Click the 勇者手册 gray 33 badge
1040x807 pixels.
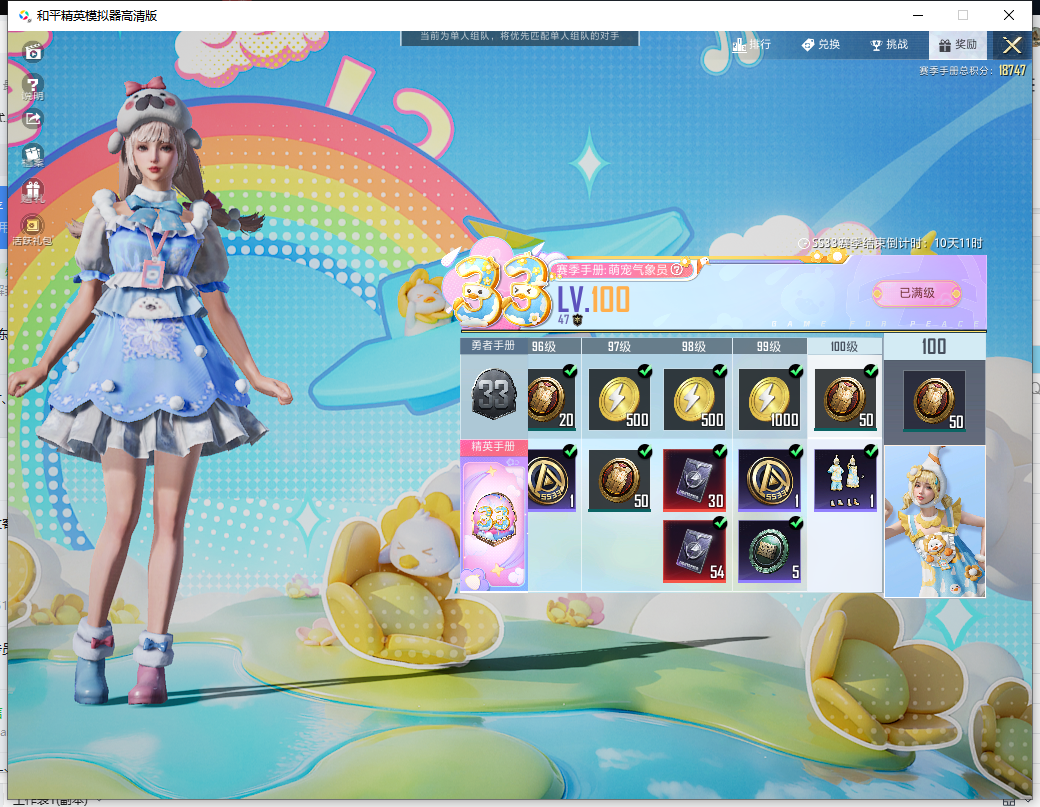coord(494,395)
